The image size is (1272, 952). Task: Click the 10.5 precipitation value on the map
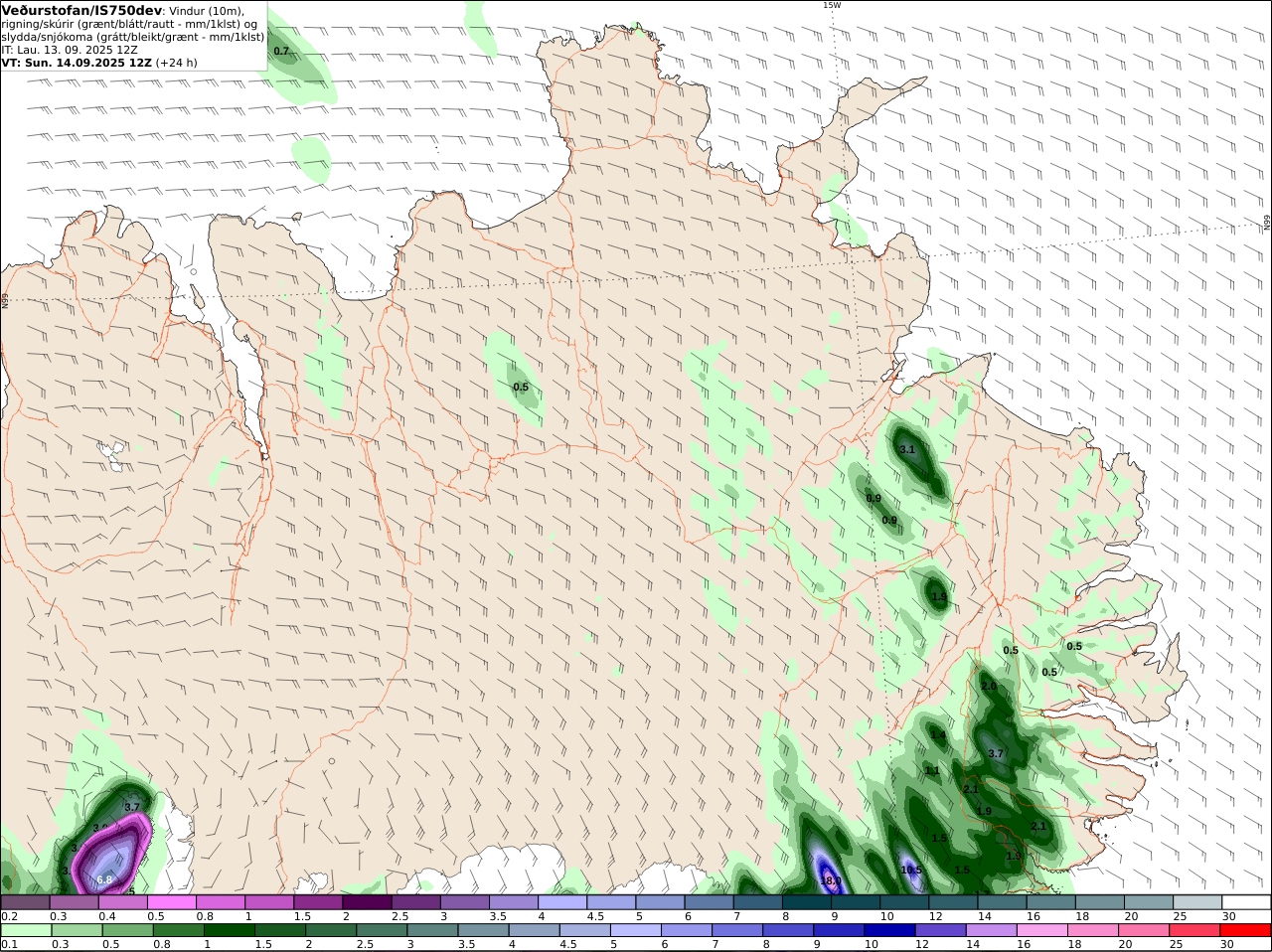tap(911, 870)
